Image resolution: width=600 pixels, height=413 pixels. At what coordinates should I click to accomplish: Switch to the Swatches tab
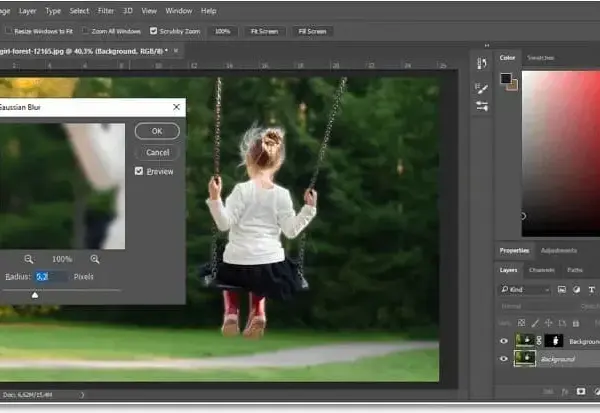coord(541,58)
